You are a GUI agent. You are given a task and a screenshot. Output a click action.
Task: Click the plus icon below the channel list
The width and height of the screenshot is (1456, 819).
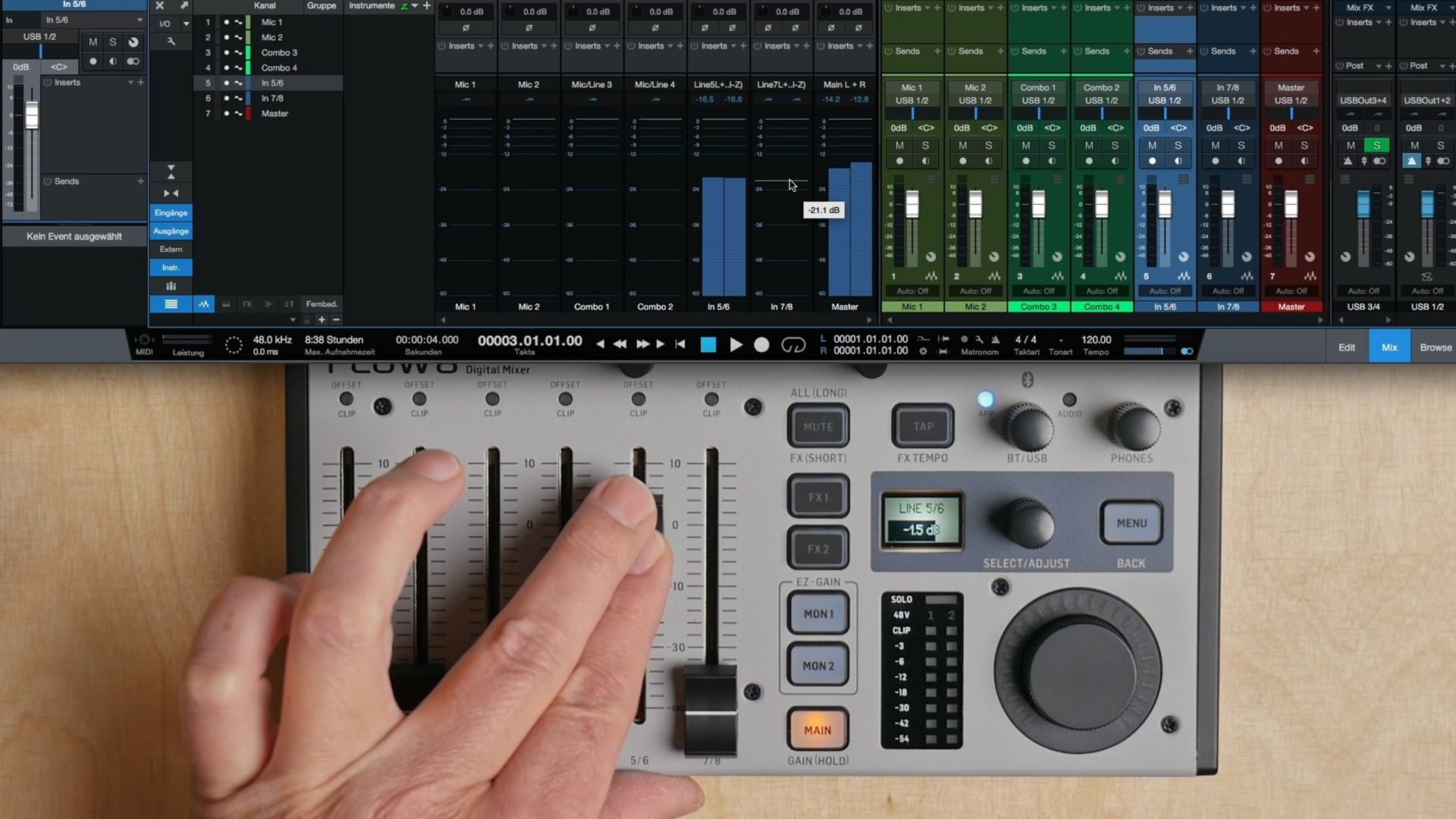[x=322, y=320]
